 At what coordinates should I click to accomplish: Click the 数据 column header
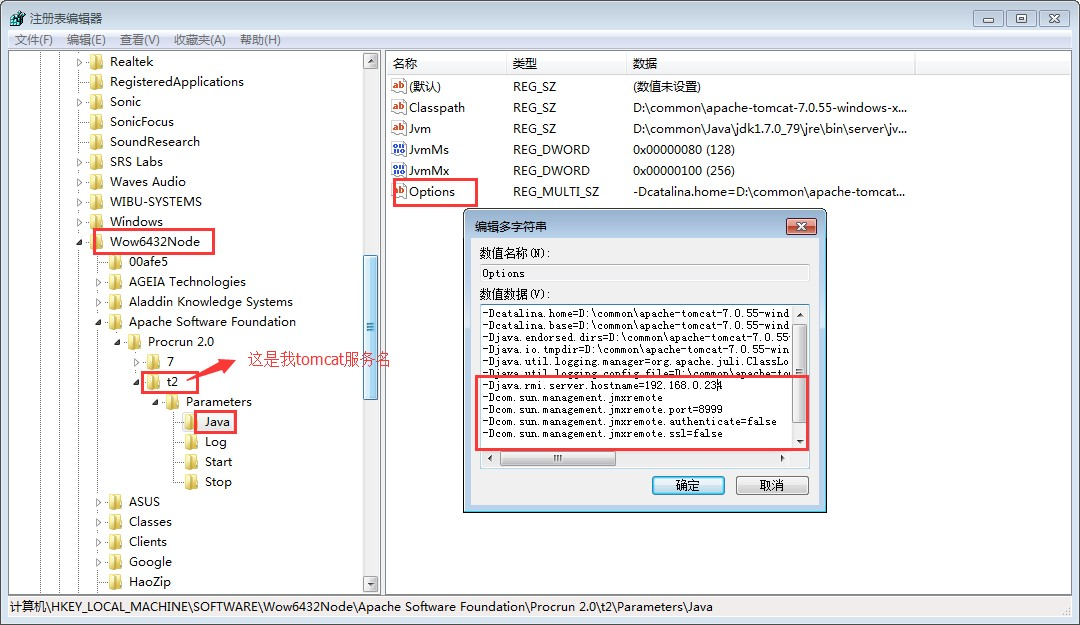point(771,63)
